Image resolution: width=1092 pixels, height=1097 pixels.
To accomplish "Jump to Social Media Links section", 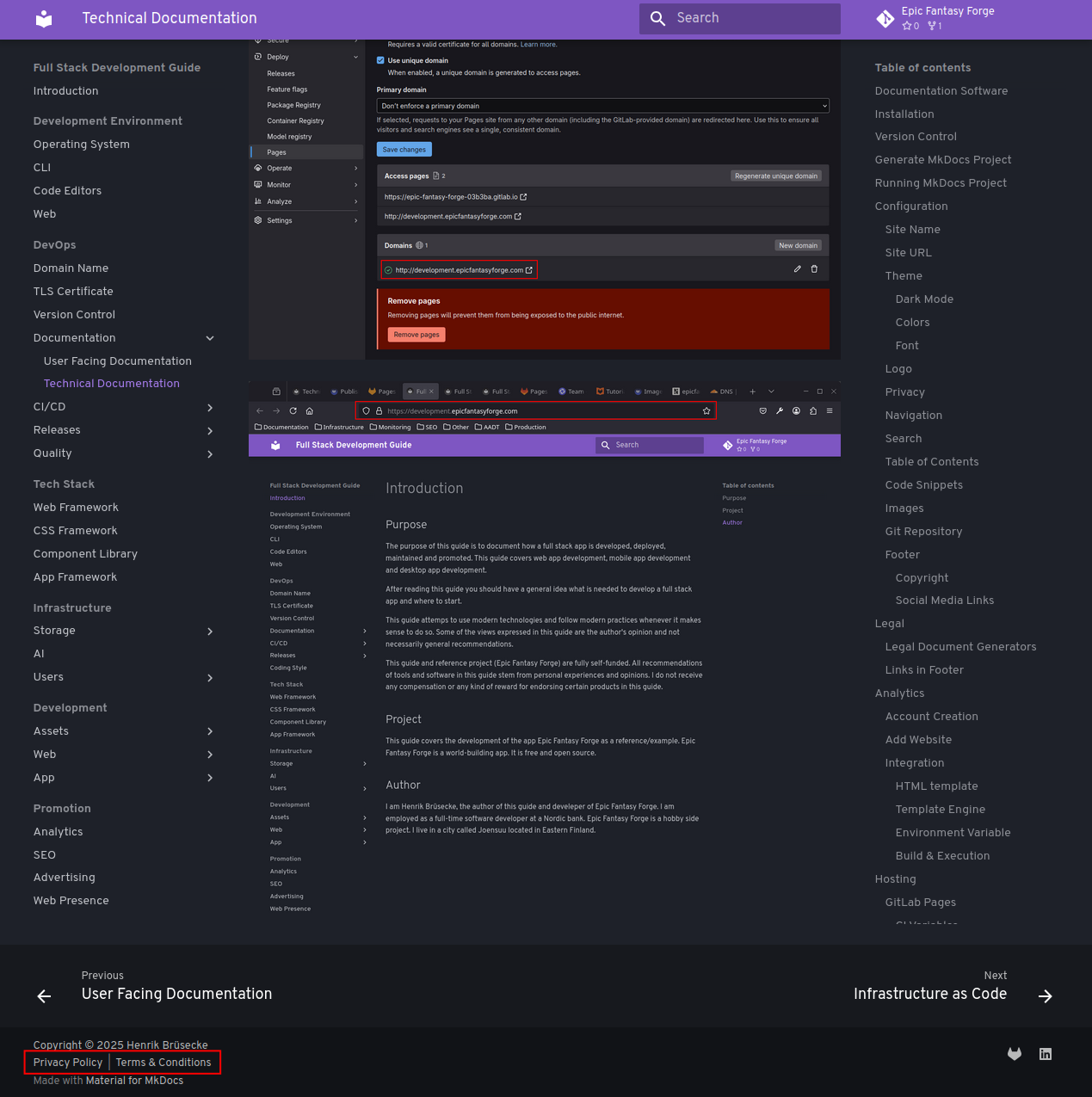I will point(945,601).
